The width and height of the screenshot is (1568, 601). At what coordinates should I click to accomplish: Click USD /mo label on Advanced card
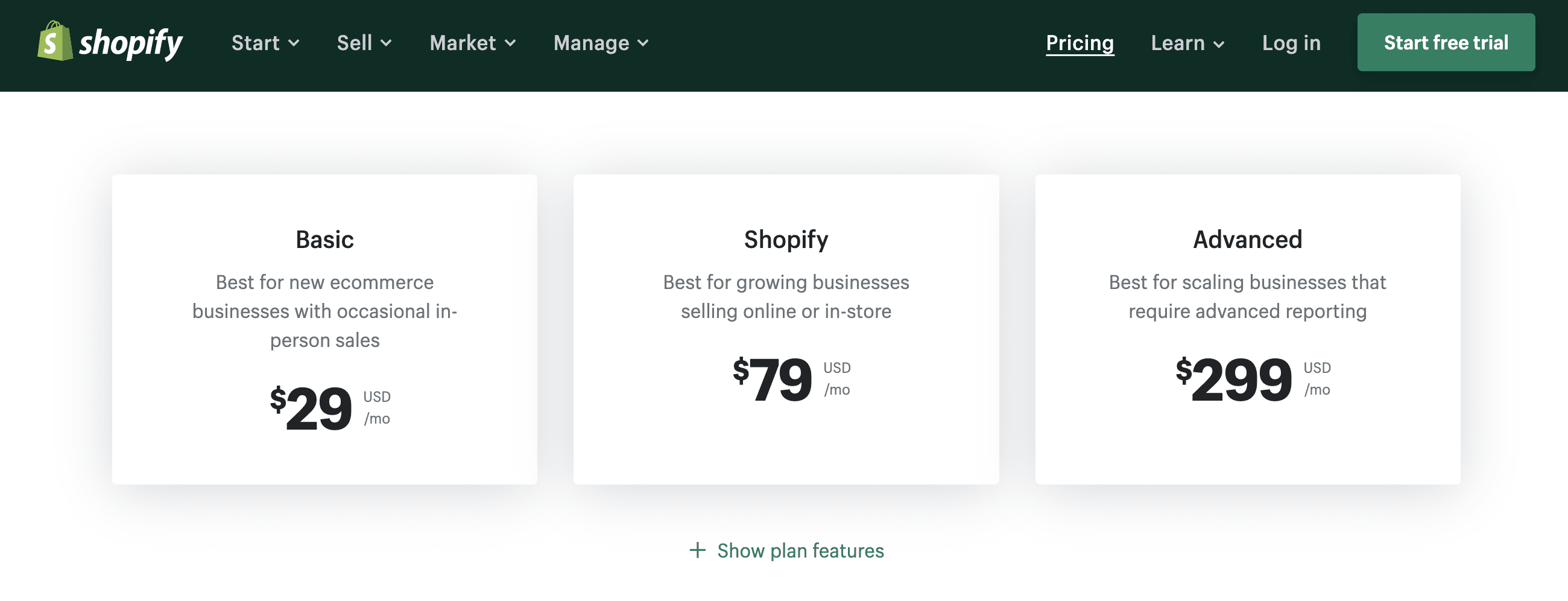point(1317,379)
